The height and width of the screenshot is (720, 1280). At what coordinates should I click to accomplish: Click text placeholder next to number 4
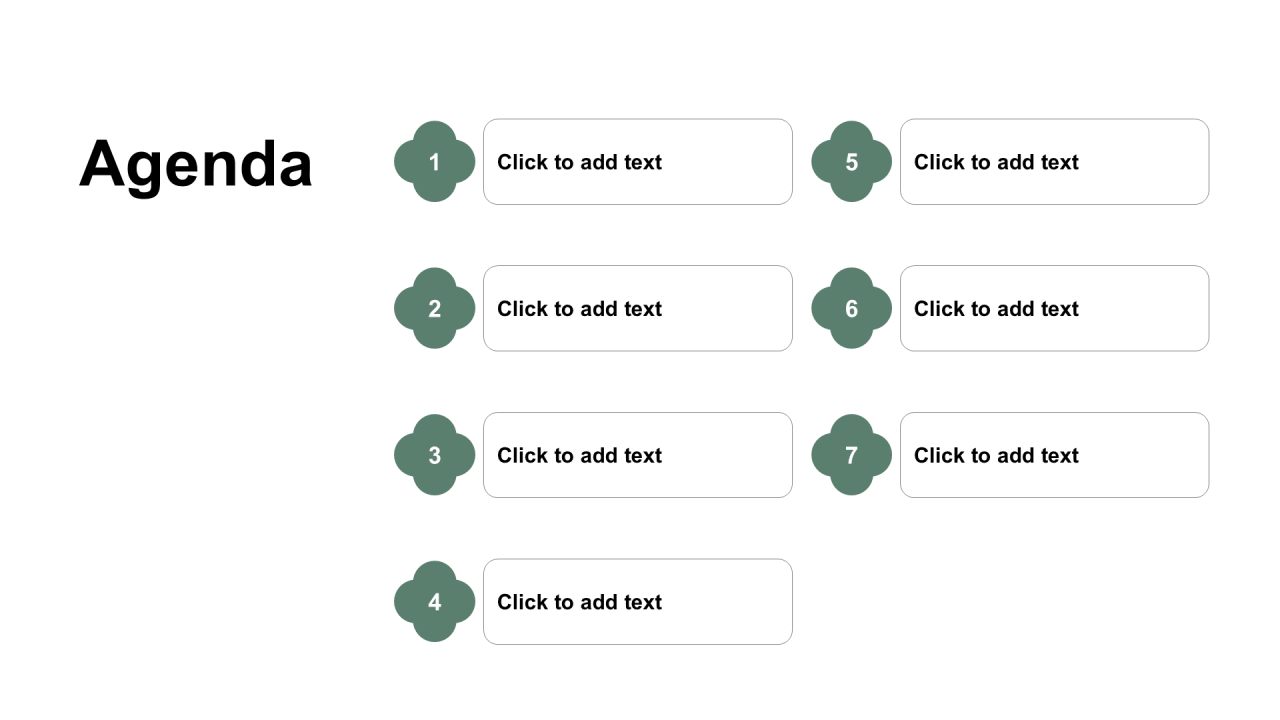[x=638, y=601]
